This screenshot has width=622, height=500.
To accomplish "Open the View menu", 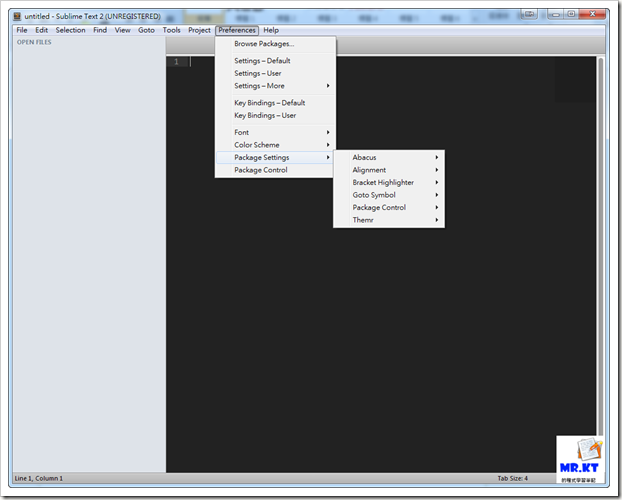I will (x=123, y=30).
